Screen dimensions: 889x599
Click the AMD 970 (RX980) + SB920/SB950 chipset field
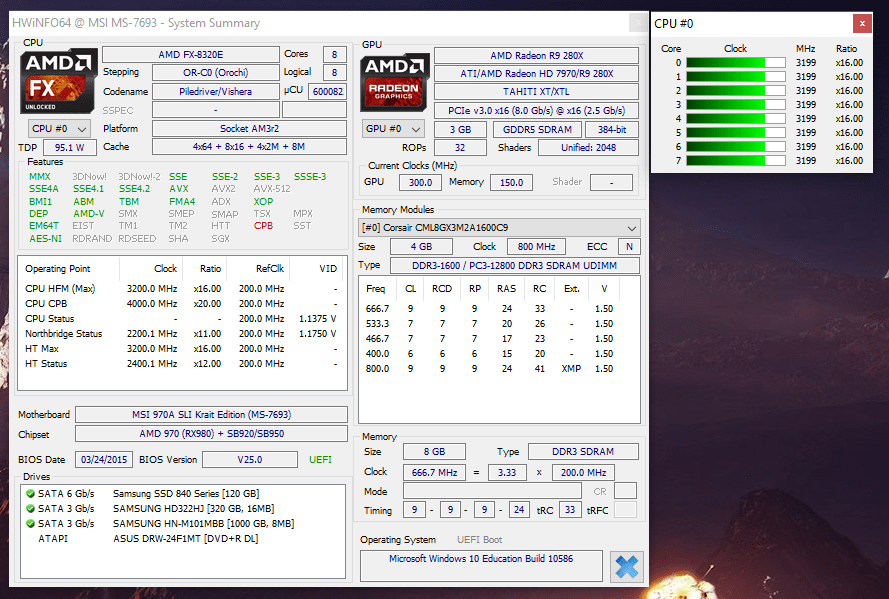[x=211, y=434]
